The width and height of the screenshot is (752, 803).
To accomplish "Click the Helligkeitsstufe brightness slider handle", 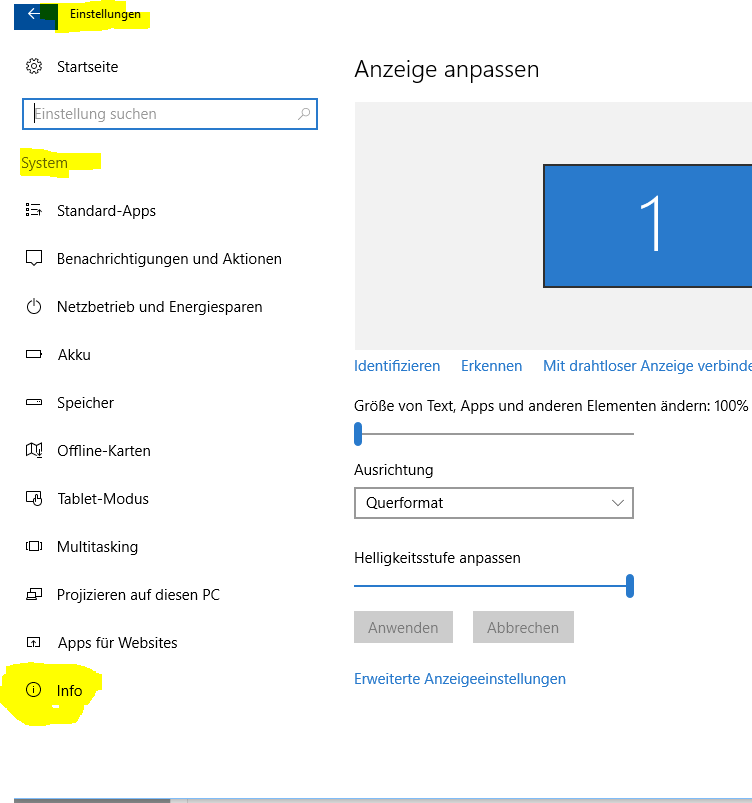I will click(x=630, y=586).
